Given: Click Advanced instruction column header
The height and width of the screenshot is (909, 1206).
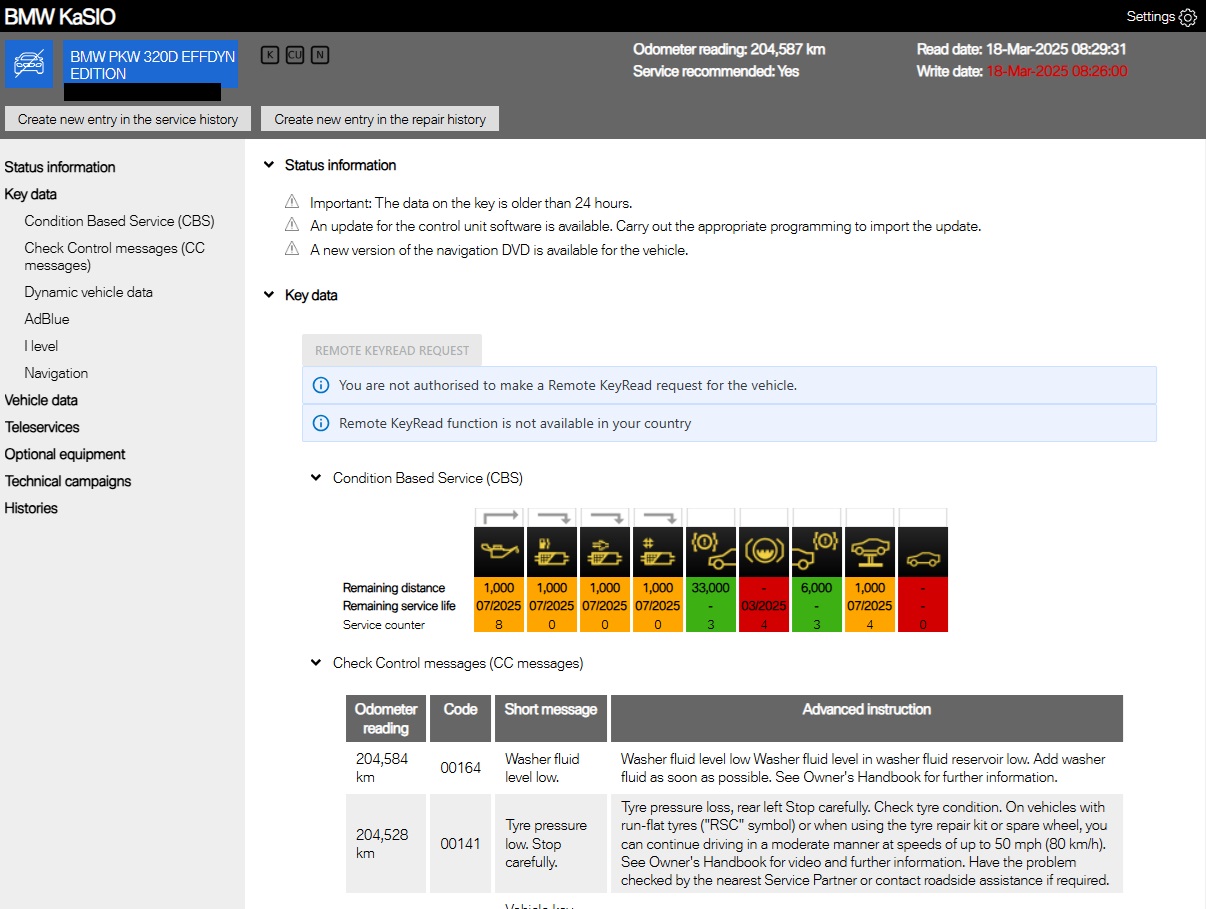Looking at the screenshot, I should coord(867,719).
